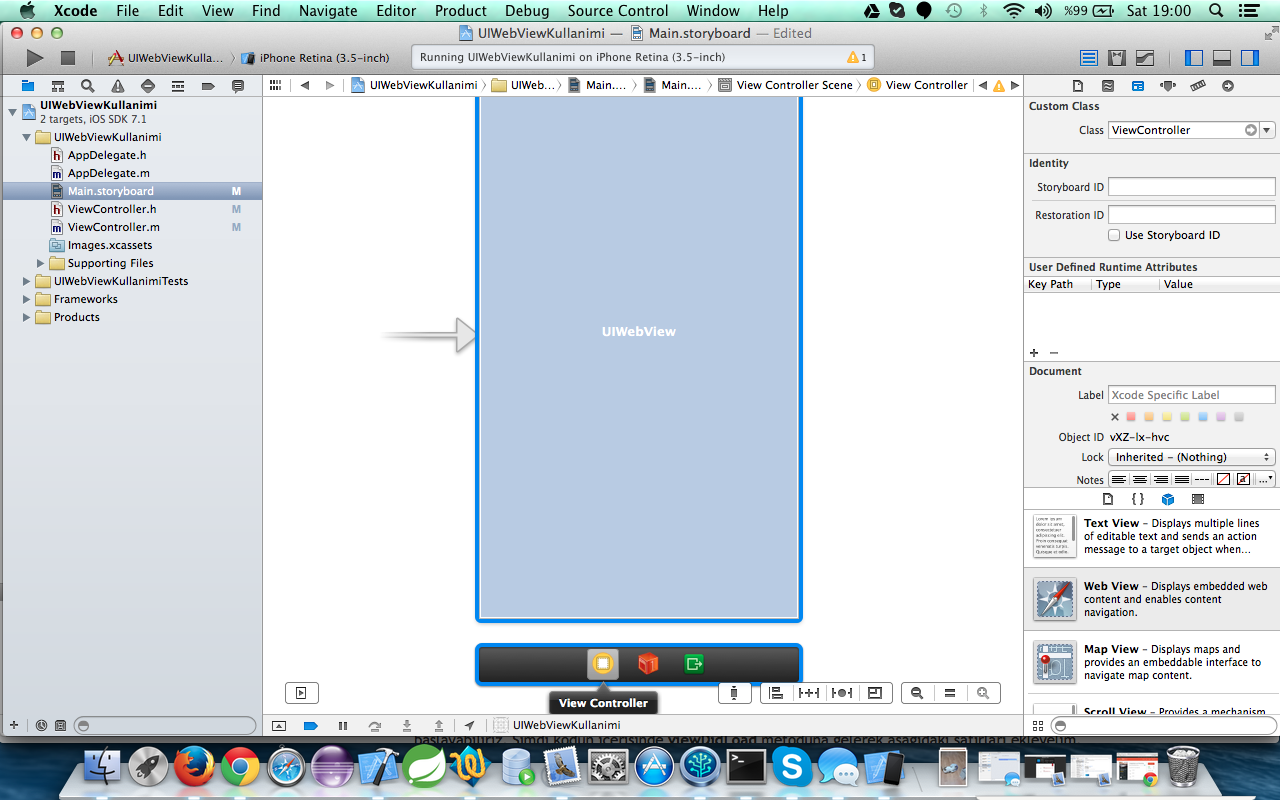This screenshot has height=800, width=1280.
Task: Zoom out the storyboard canvas
Action: coord(917,693)
